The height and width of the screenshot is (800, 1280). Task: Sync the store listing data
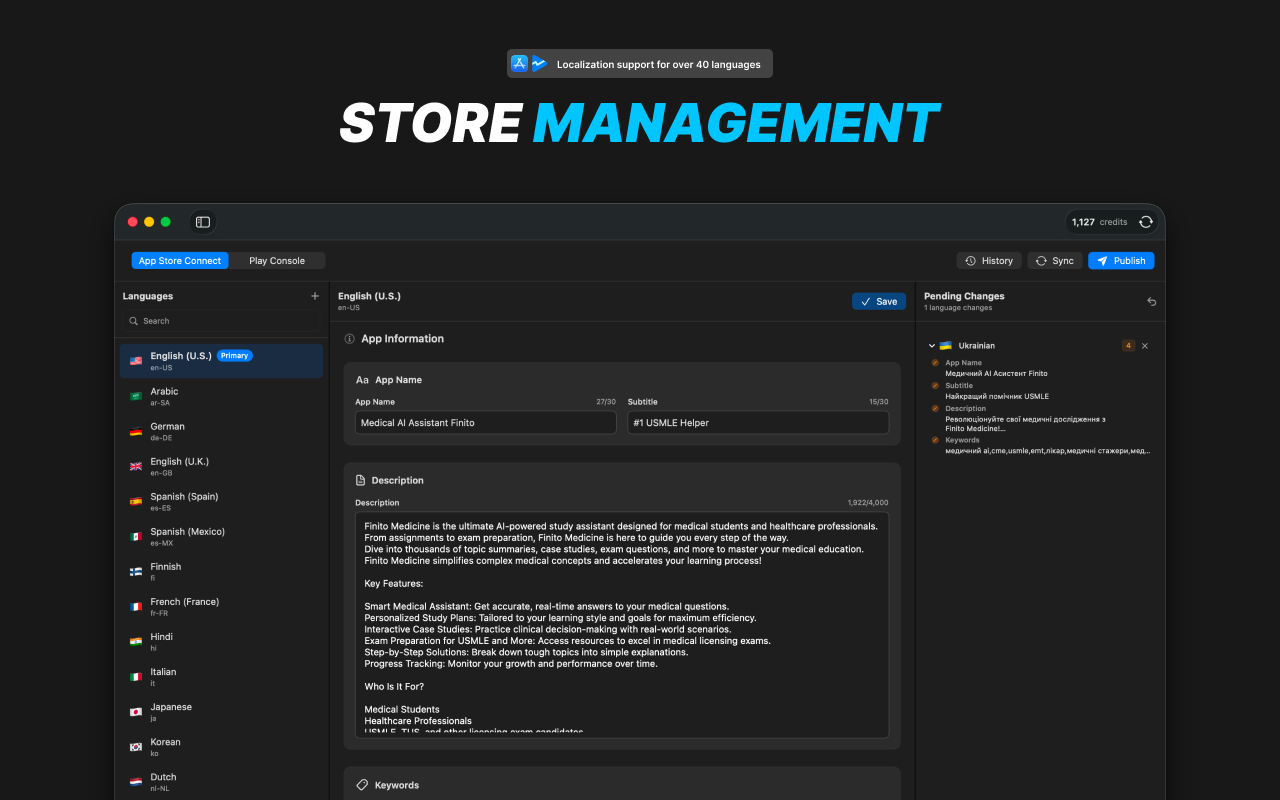1054,260
